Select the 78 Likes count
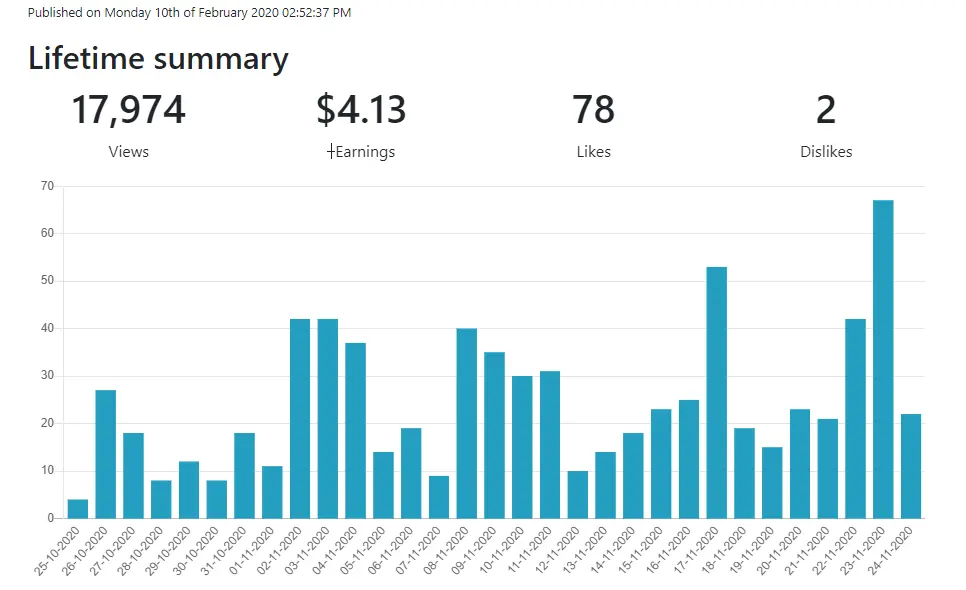The height and width of the screenshot is (590, 966). click(x=593, y=110)
